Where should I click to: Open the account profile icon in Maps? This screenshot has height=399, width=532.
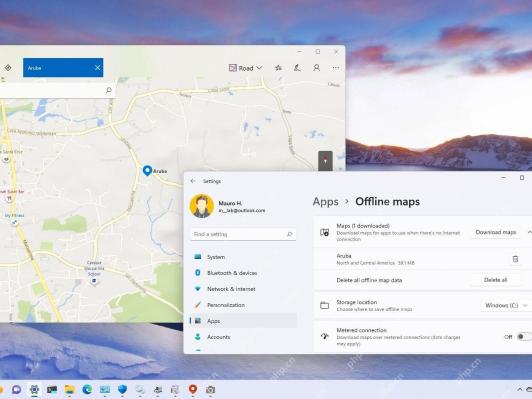(317, 68)
